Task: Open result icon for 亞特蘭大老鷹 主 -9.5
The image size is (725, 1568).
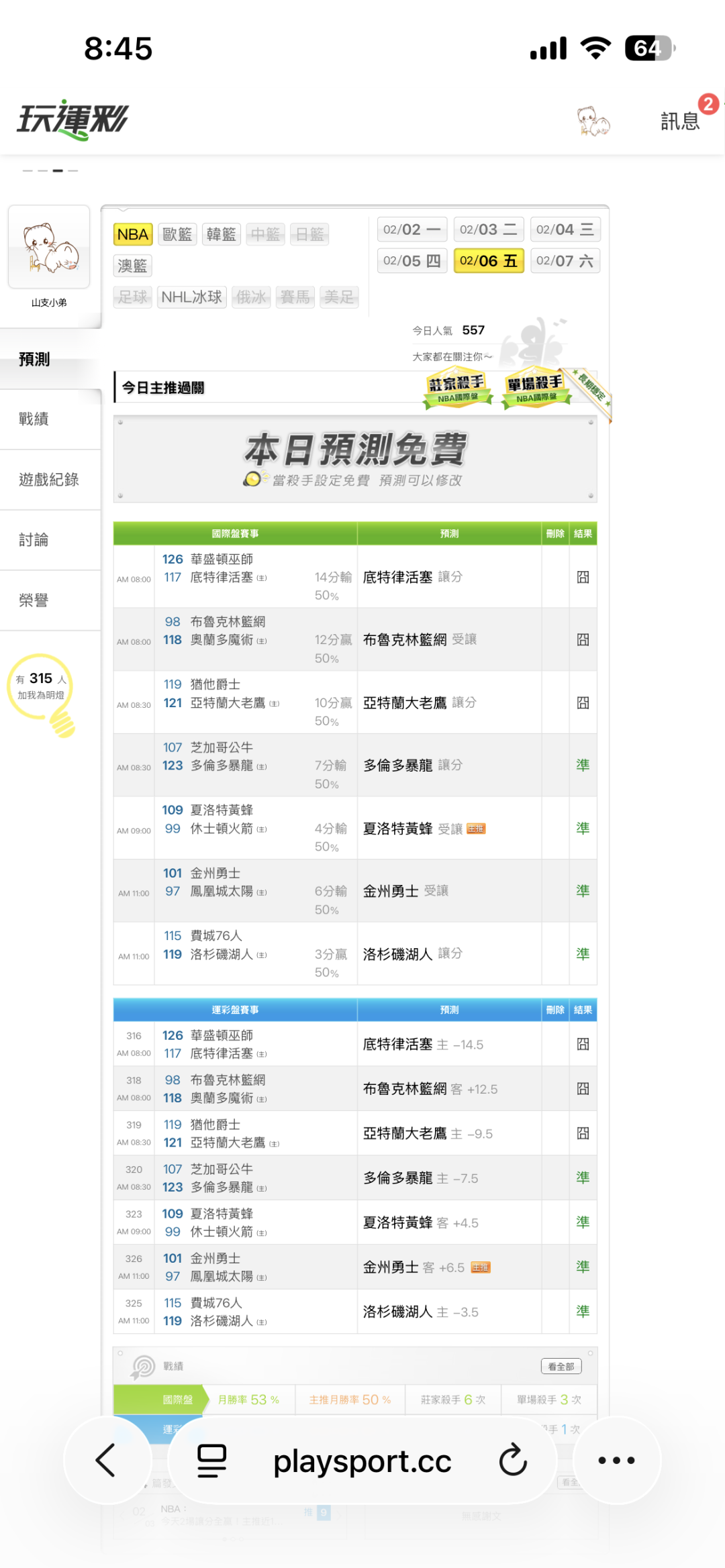Action: point(583,1133)
